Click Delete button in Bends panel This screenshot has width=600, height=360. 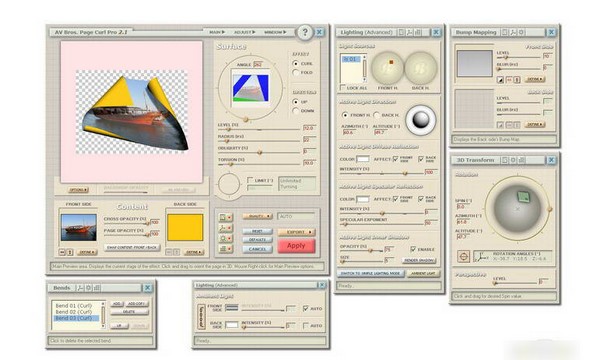tap(129, 312)
